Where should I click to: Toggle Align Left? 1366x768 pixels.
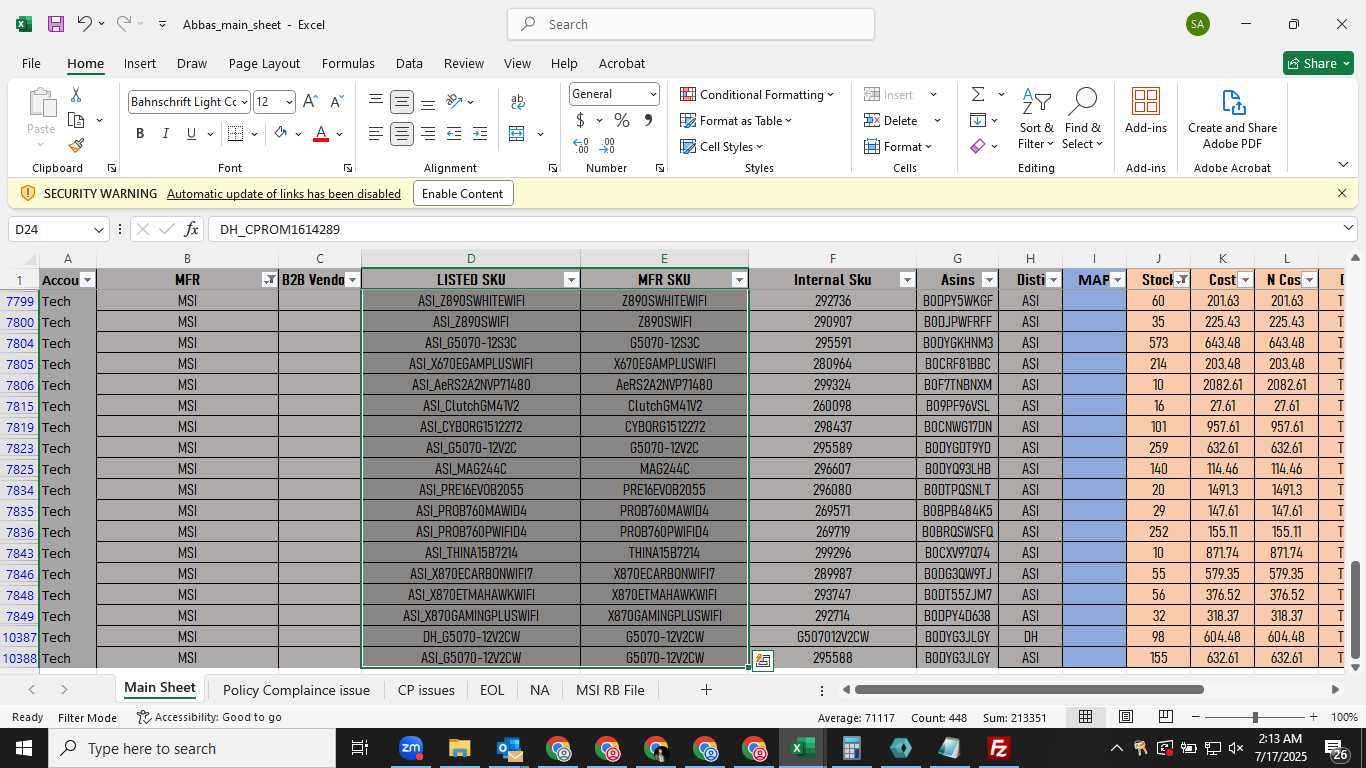click(x=376, y=133)
